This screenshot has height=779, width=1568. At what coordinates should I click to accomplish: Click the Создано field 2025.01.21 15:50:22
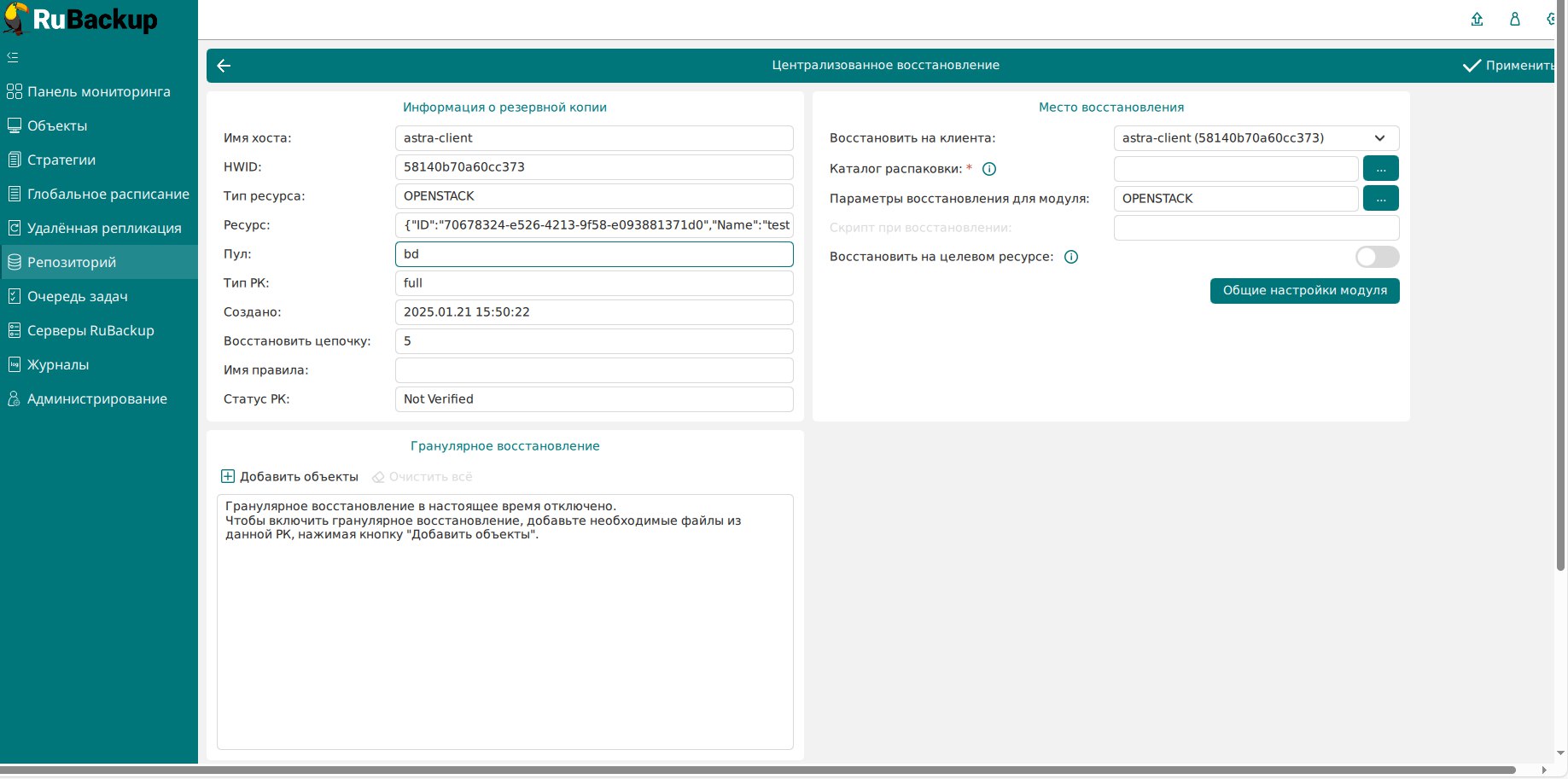click(594, 312)
